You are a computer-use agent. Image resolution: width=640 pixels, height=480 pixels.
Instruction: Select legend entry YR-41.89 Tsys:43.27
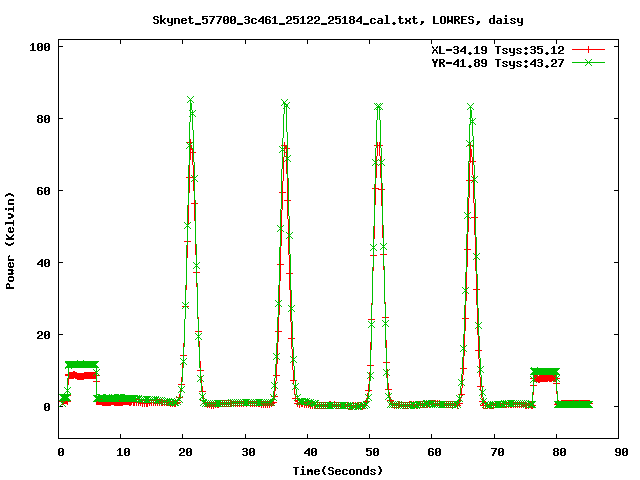tap(498, 63)
